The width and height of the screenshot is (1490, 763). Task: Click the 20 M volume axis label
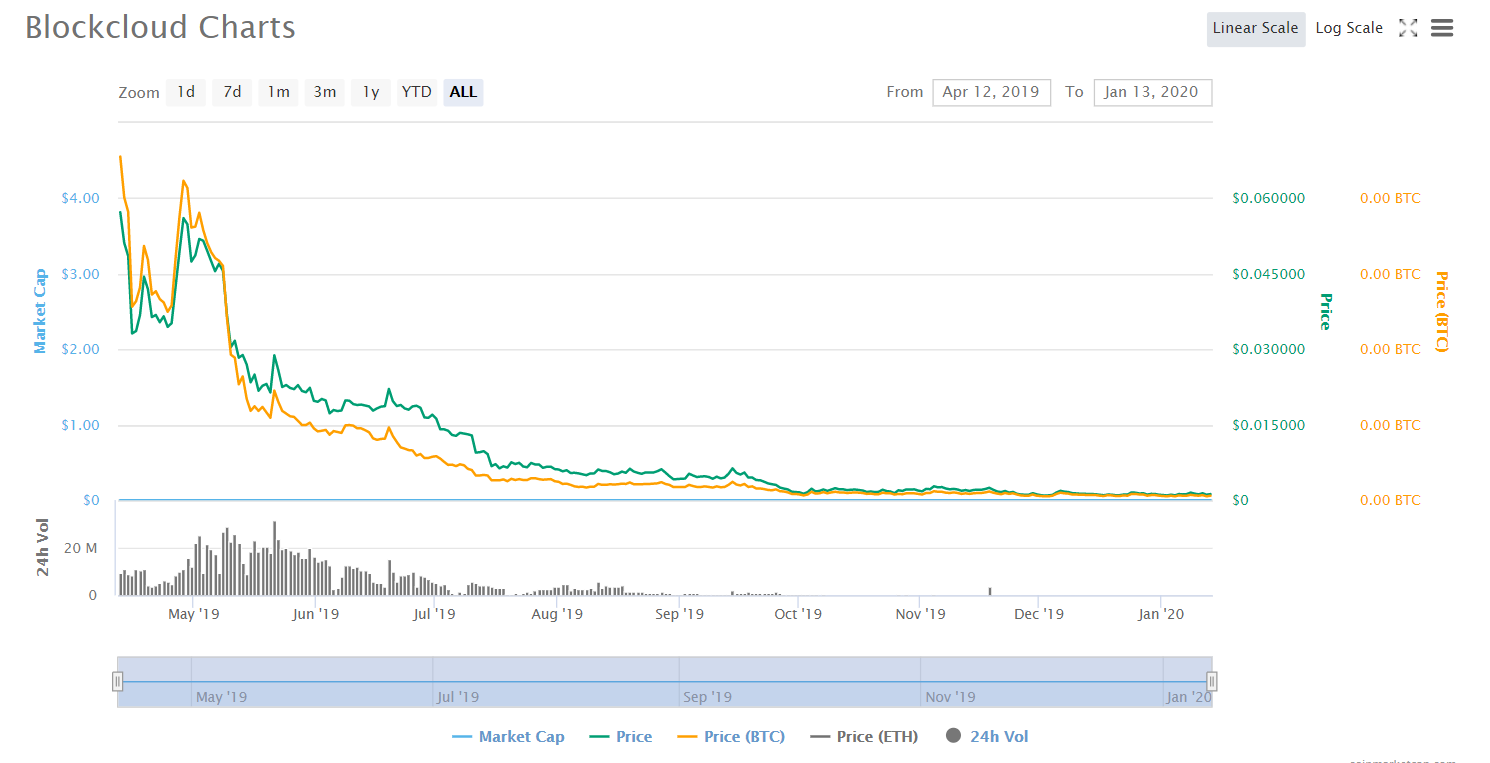tap(80, 548)
